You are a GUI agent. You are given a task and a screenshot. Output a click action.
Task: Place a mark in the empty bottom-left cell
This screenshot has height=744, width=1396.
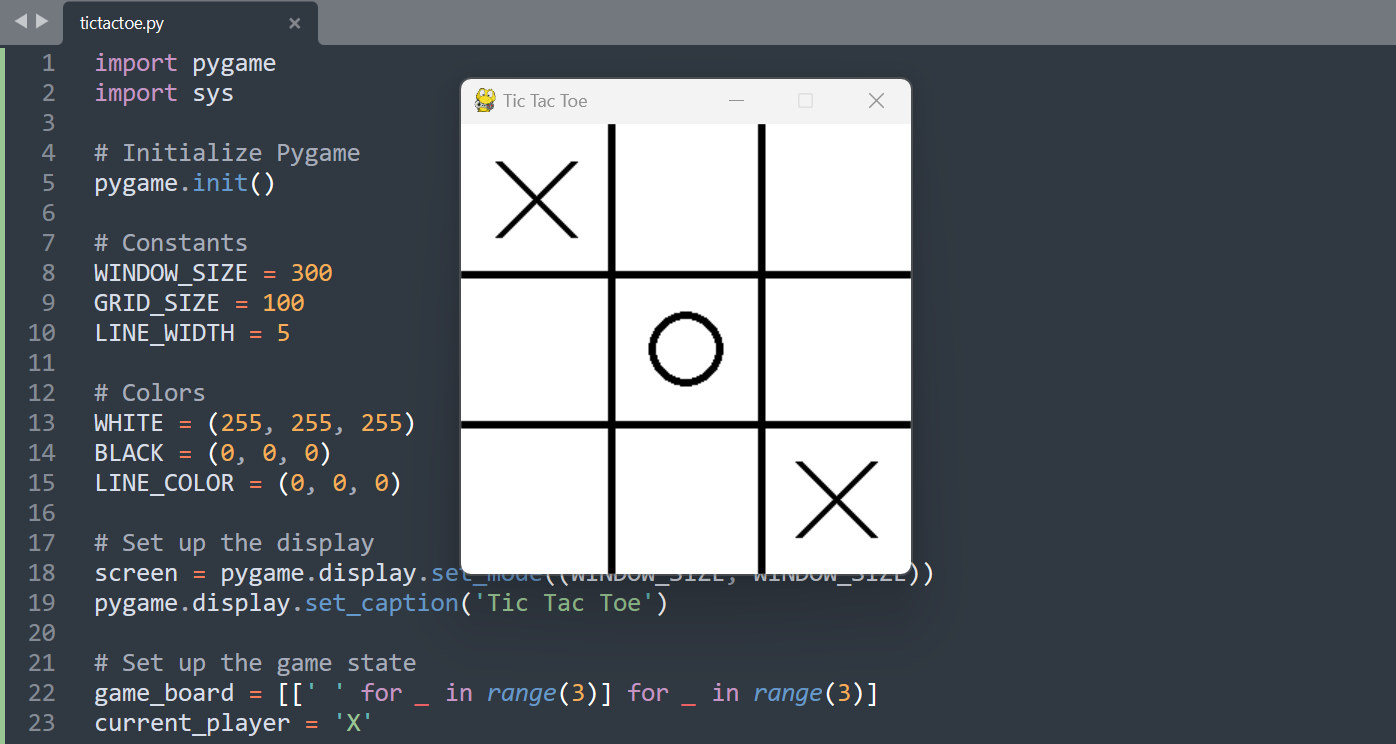[534, 501]
